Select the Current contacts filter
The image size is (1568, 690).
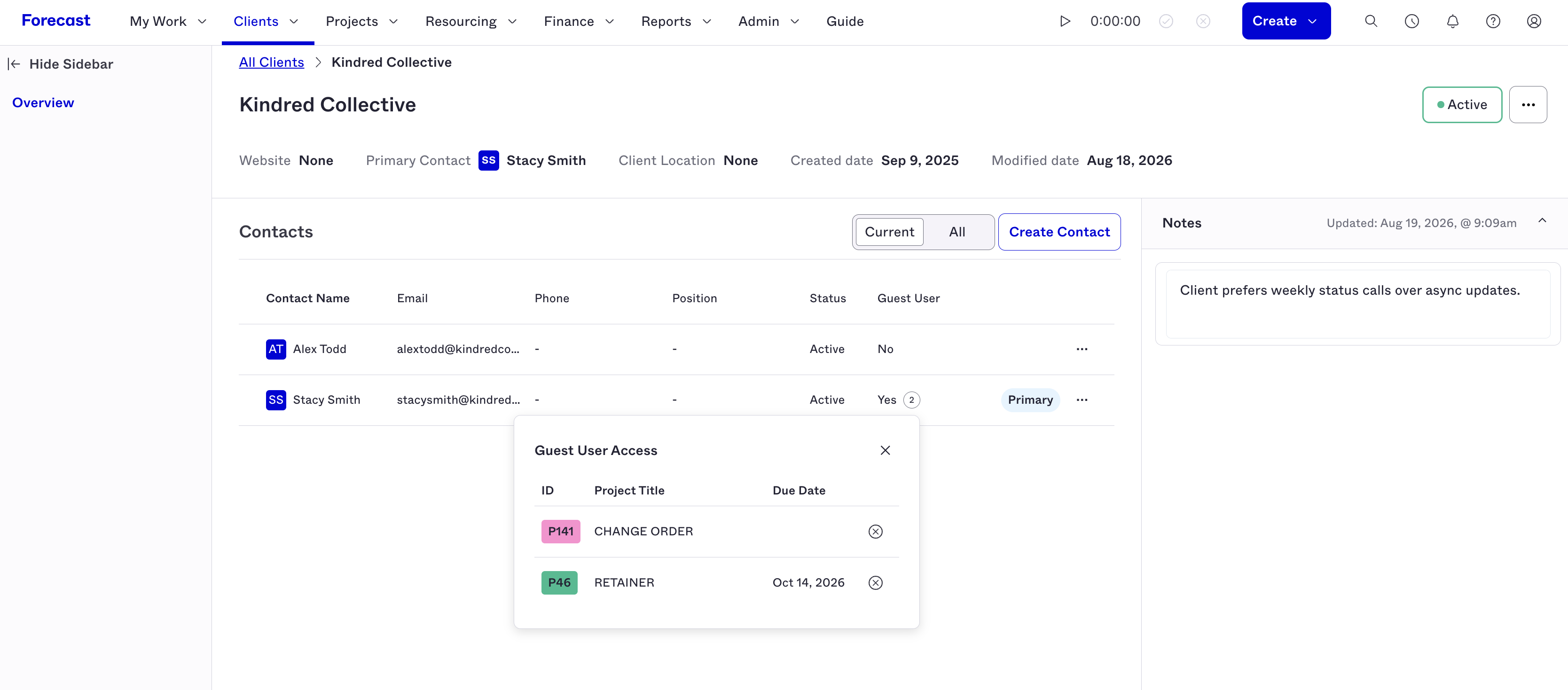889,232
